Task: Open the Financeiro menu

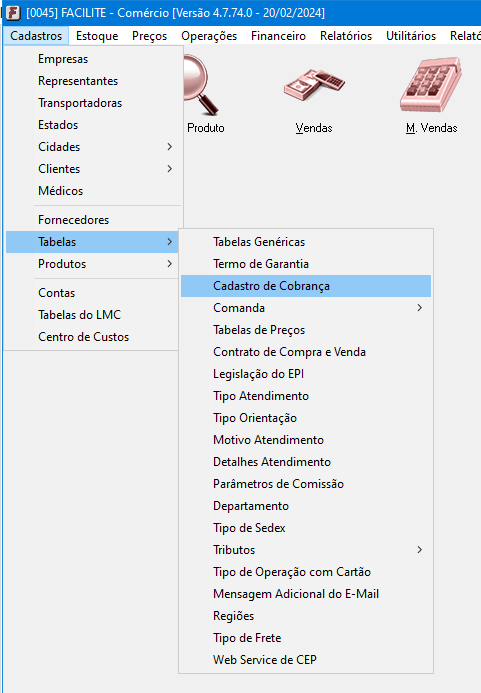Action: click(x=279, y=36)
